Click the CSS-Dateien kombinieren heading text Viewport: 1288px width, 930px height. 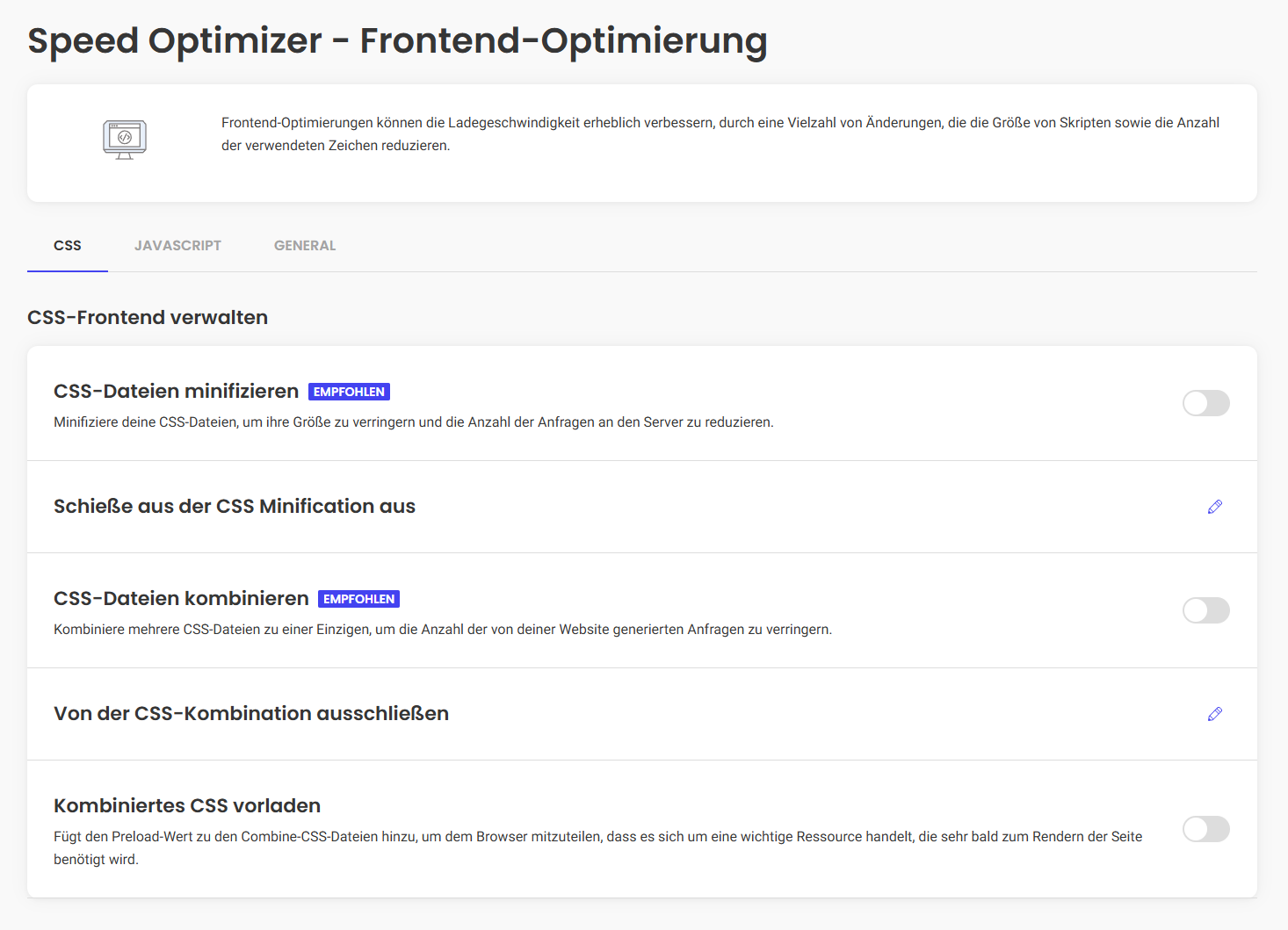[x=181, y=598]
